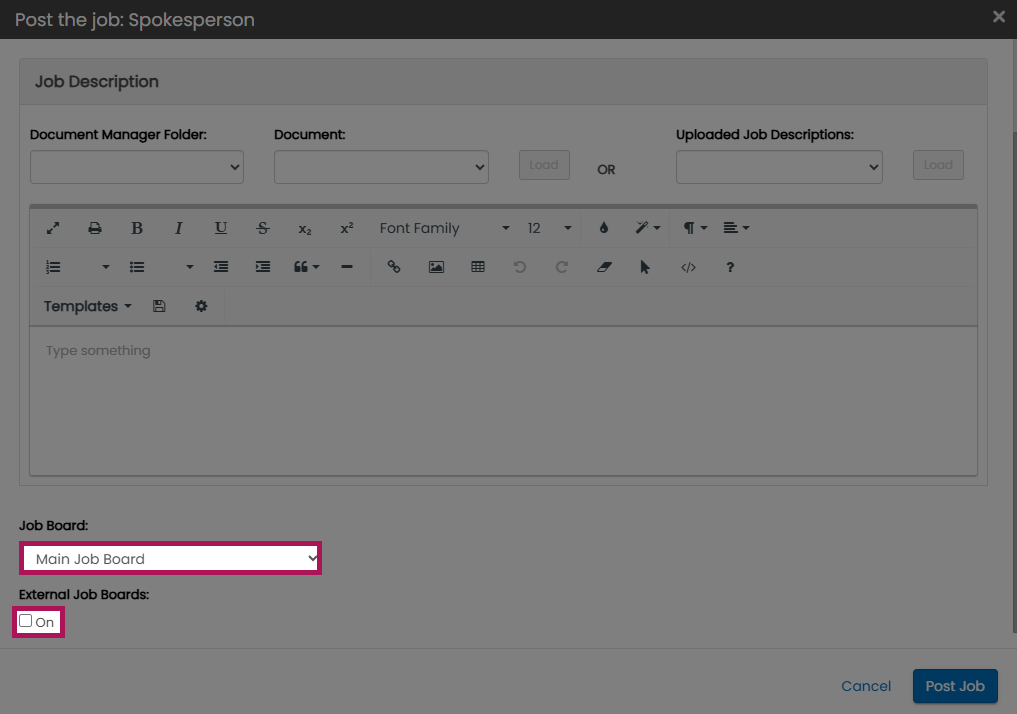This screenshot has height=714, width=1017.
Task: Switch to code view
Action: click(x=688, y=267)
